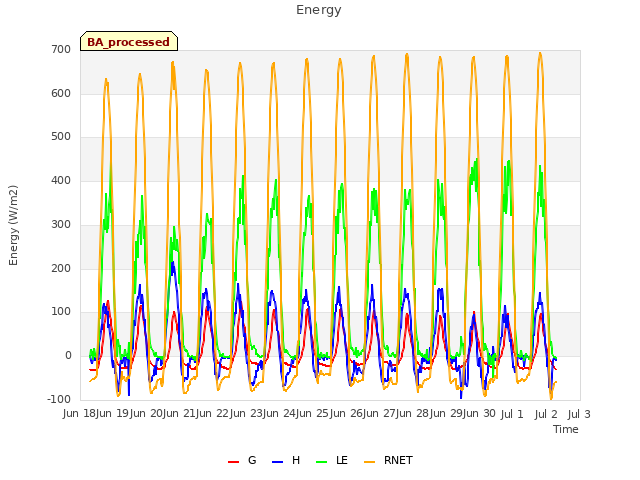This screenshot has width=640, height=480.
Task: Click the y-axis tick value 600
Action: tap(61, 93)
